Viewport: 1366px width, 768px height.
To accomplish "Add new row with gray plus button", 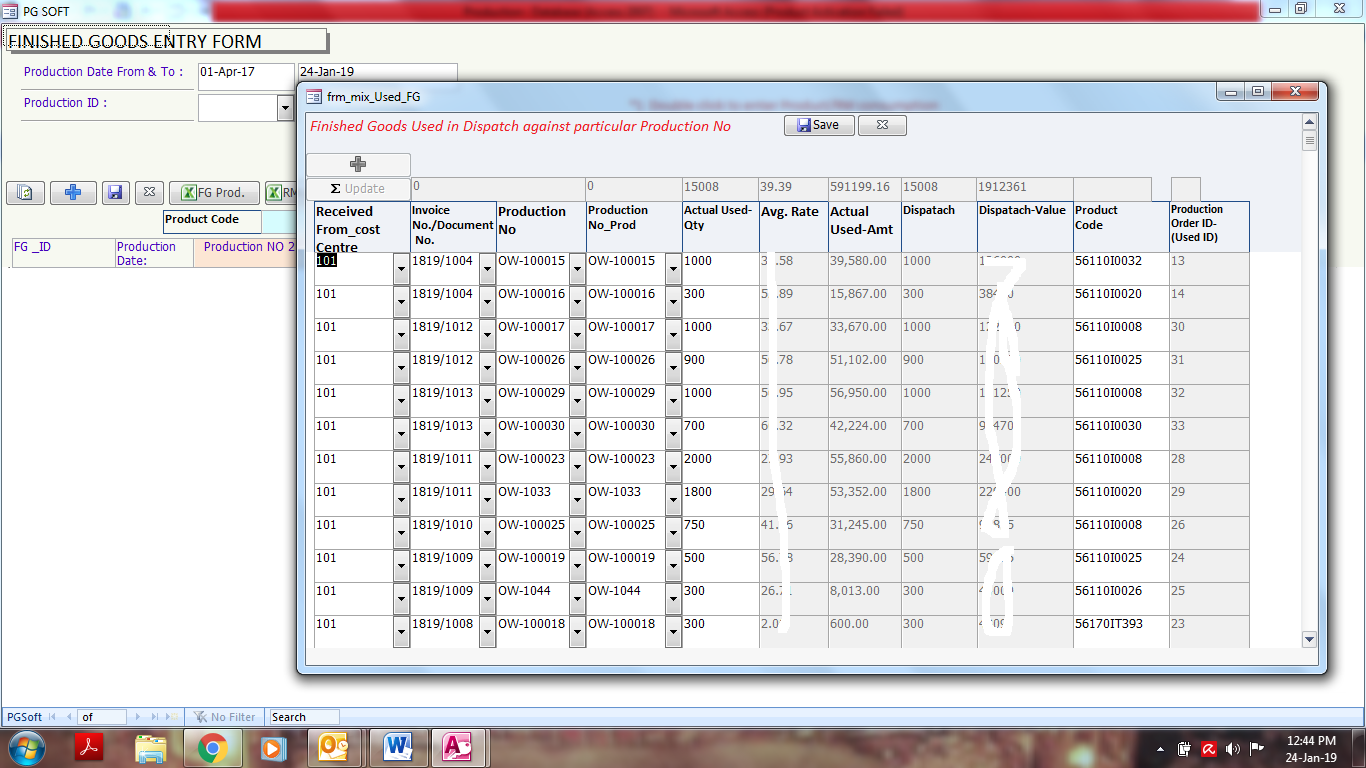I will click(x=358, y=164).
